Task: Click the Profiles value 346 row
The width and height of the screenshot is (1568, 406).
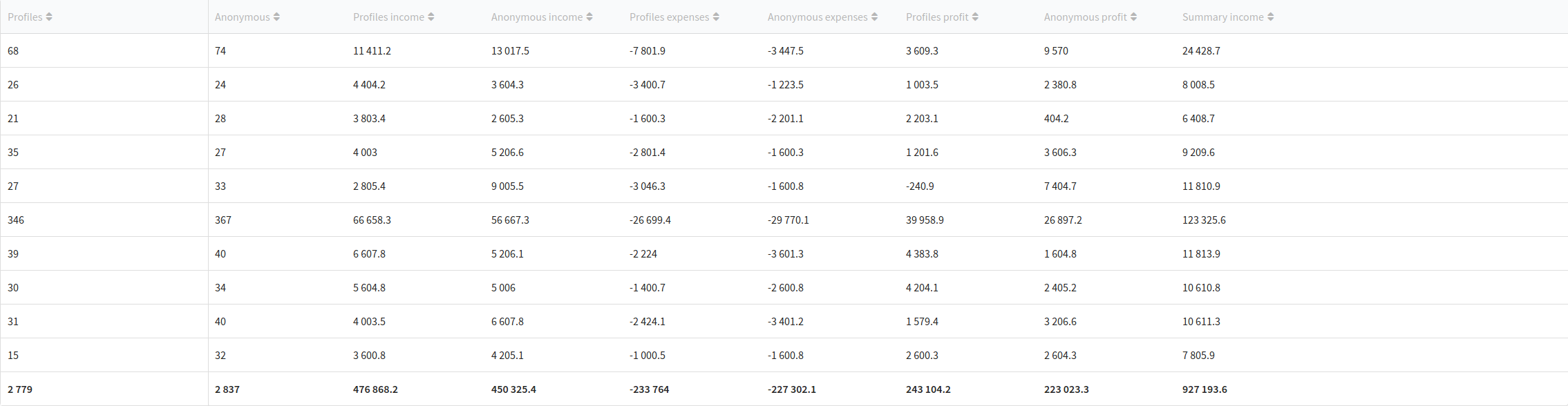Action: 16,220
